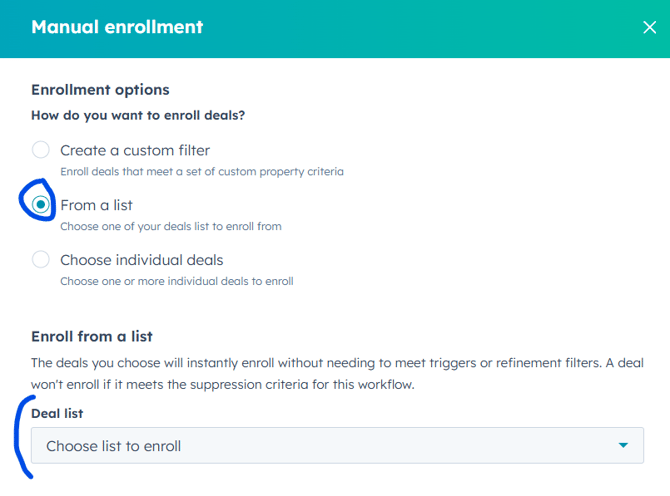Click the "Enroll from a list" section heading
Viewport: 670px width, 496px height.
pyautogui.click(x=91, y=336)
